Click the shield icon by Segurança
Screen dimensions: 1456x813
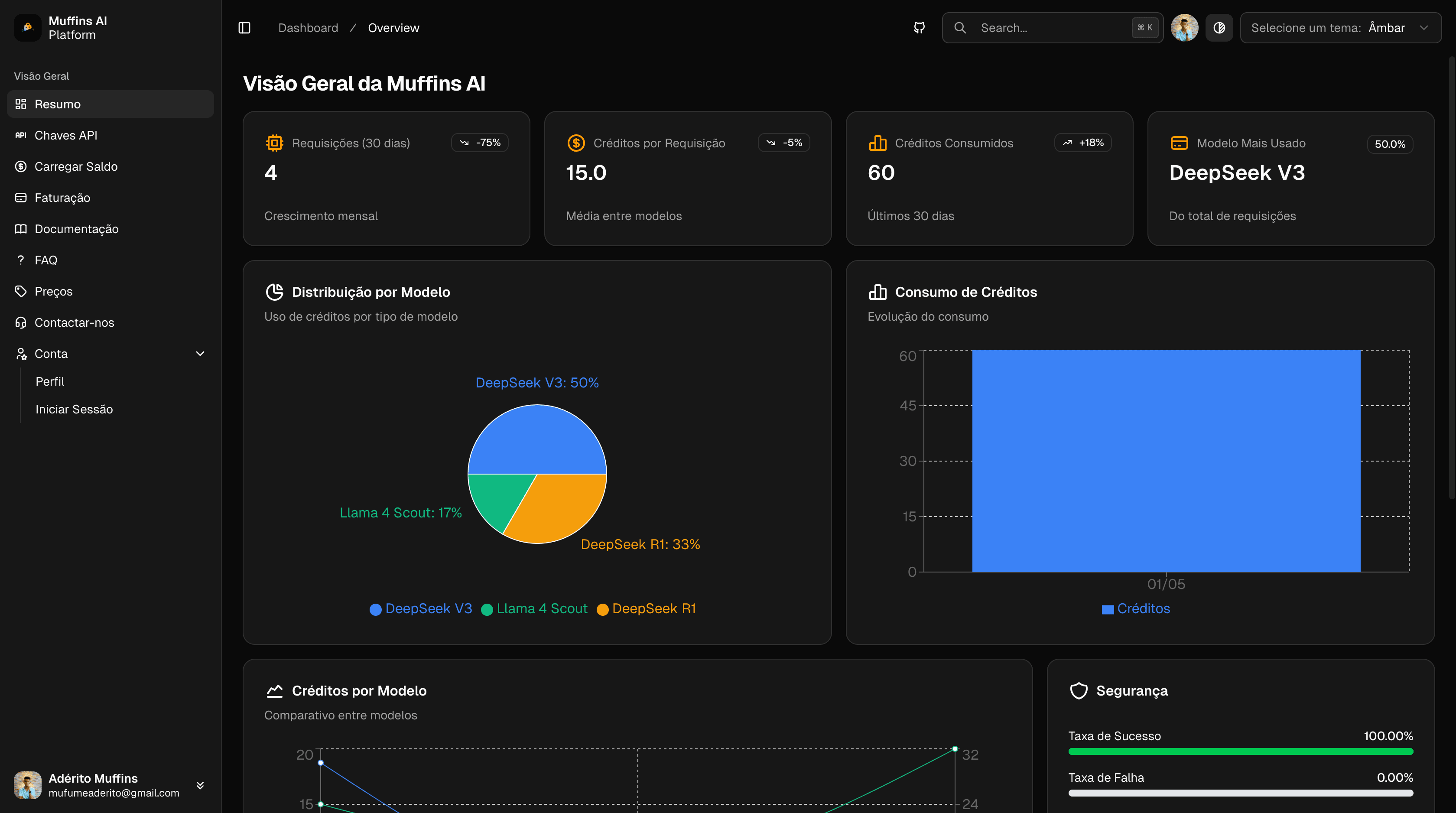pyautogui.click(x=1079, y=690)
